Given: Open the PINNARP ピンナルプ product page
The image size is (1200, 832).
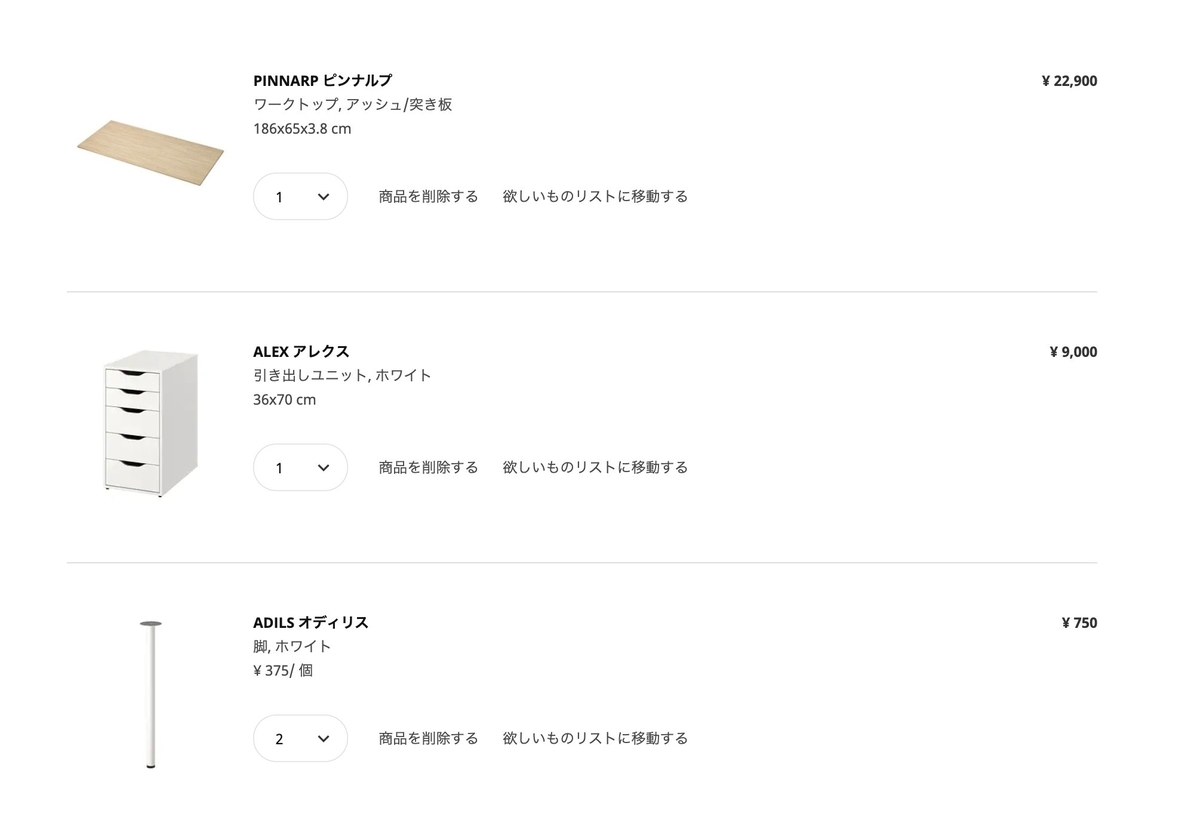Looking at the screenshot, I should tap(322, 80).
